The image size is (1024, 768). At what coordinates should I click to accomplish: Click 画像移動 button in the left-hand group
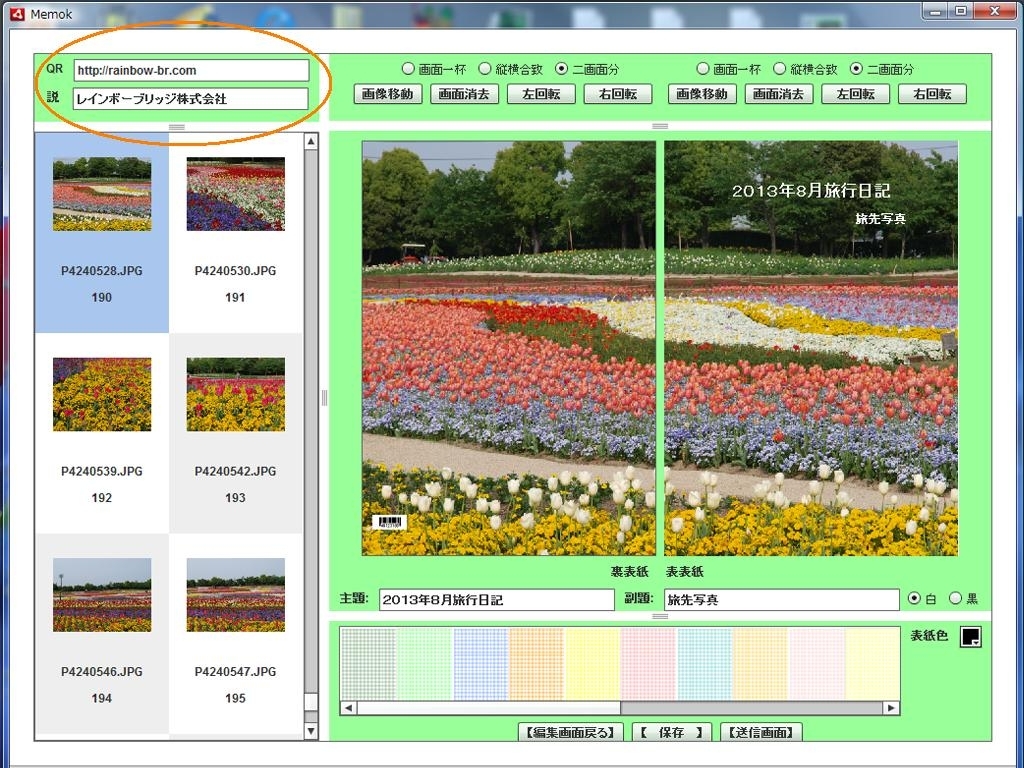(388, 94)
